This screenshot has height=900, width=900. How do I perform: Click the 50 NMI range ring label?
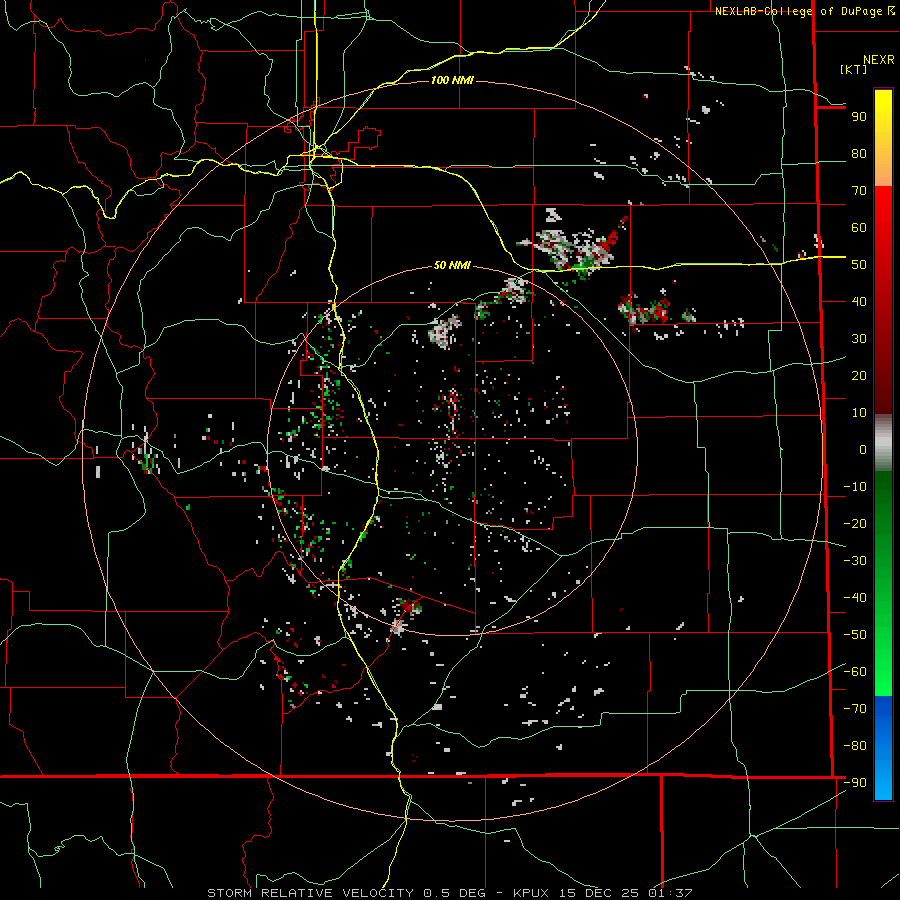tap(452, 265)
